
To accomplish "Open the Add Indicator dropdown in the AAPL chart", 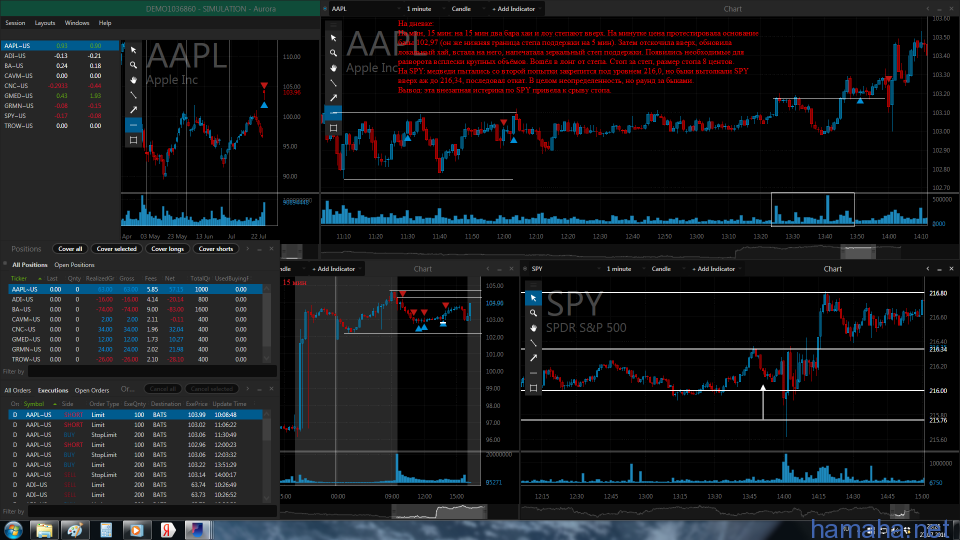I will click(x=516, y=9).
